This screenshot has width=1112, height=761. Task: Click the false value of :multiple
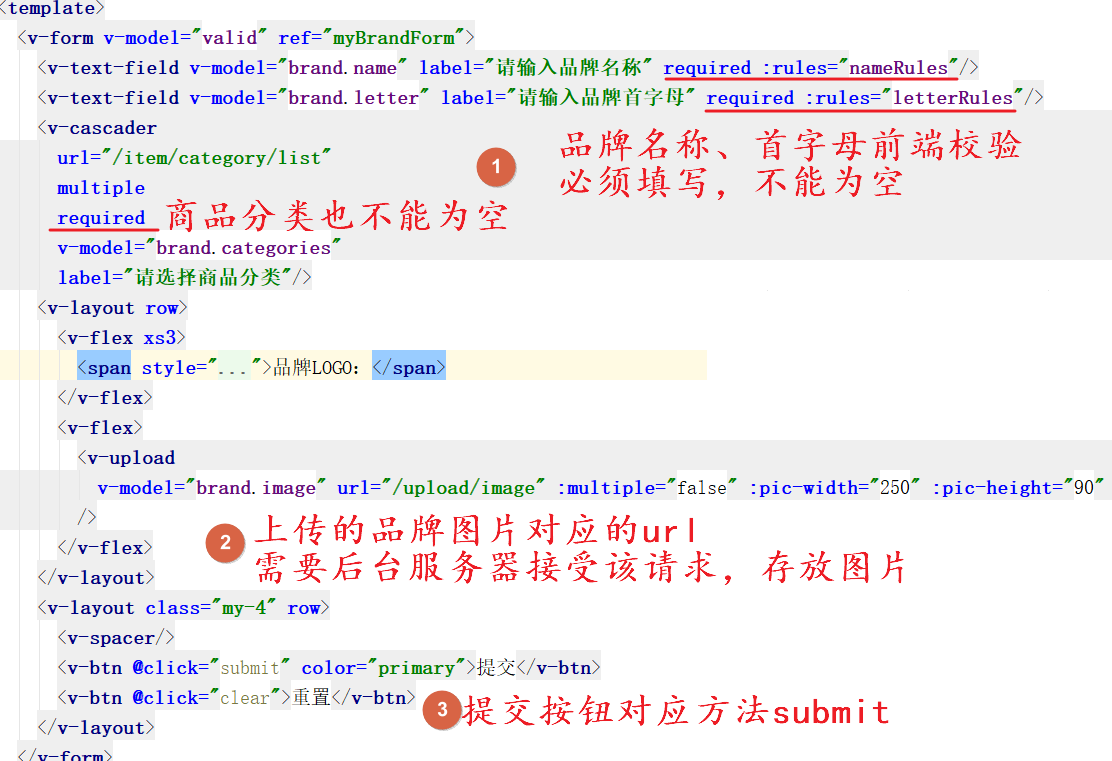[x=701, y=488]
